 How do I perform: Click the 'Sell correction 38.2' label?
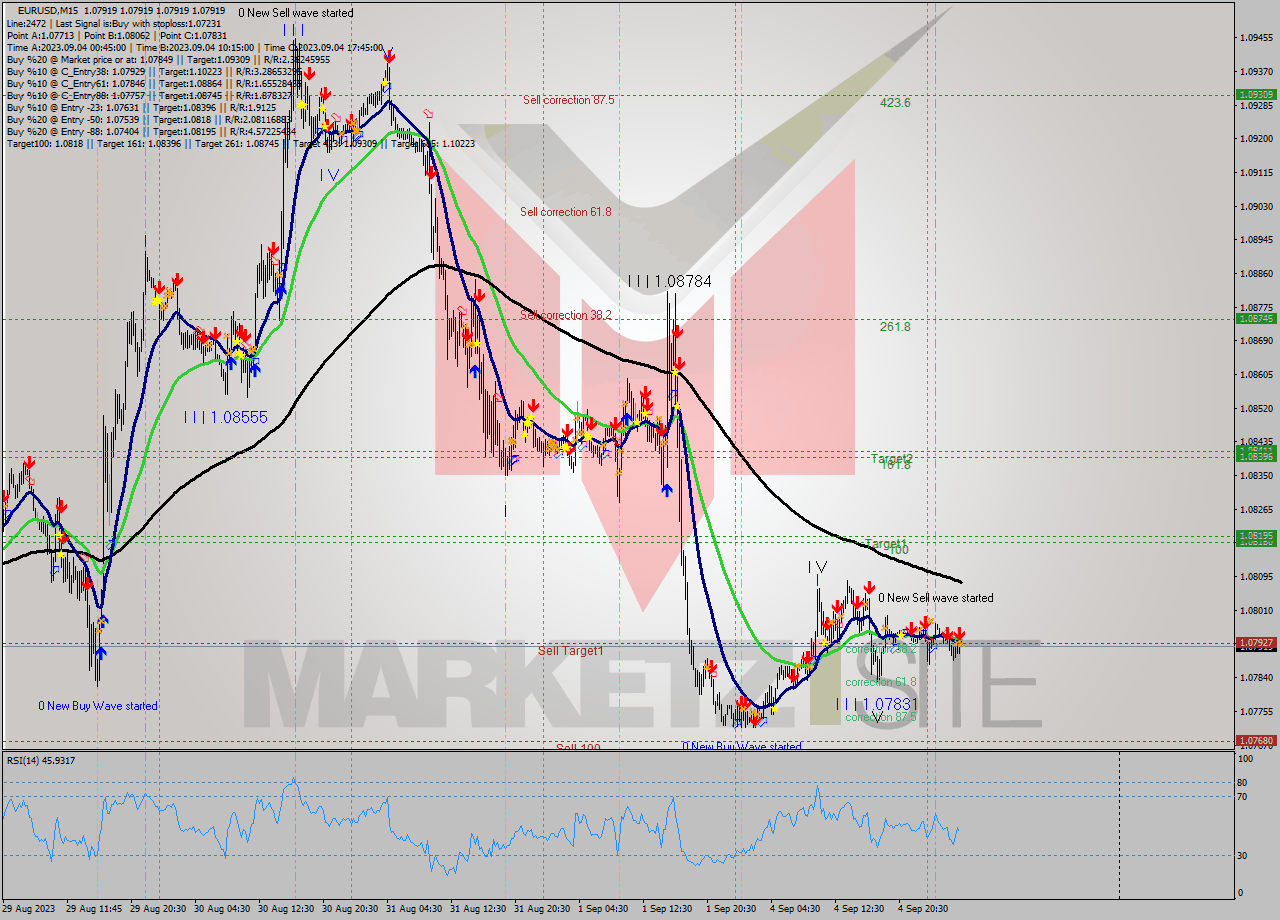pyautogui.click(x=566, y=315)
